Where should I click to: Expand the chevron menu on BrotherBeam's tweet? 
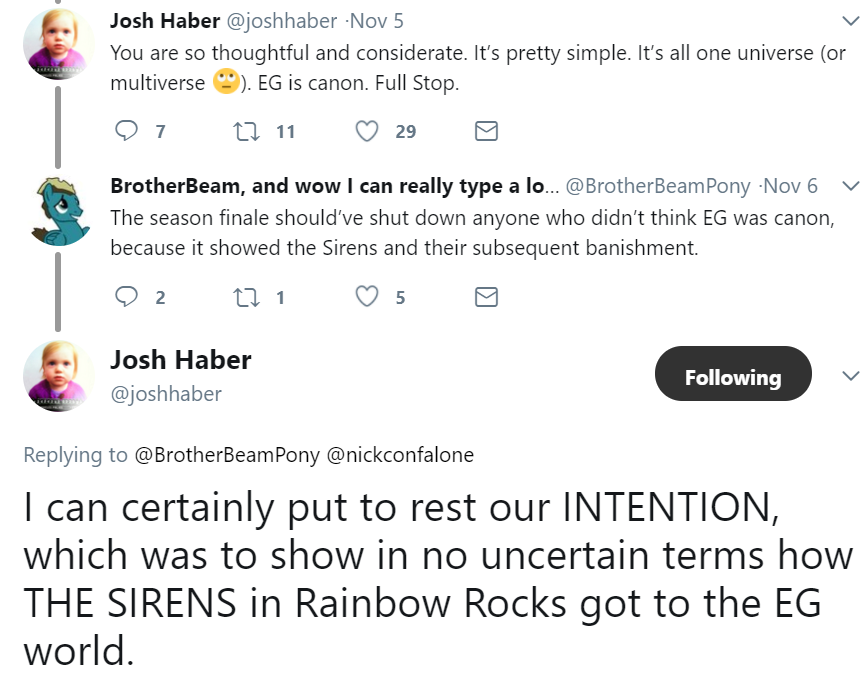click(x=850, y=186)
